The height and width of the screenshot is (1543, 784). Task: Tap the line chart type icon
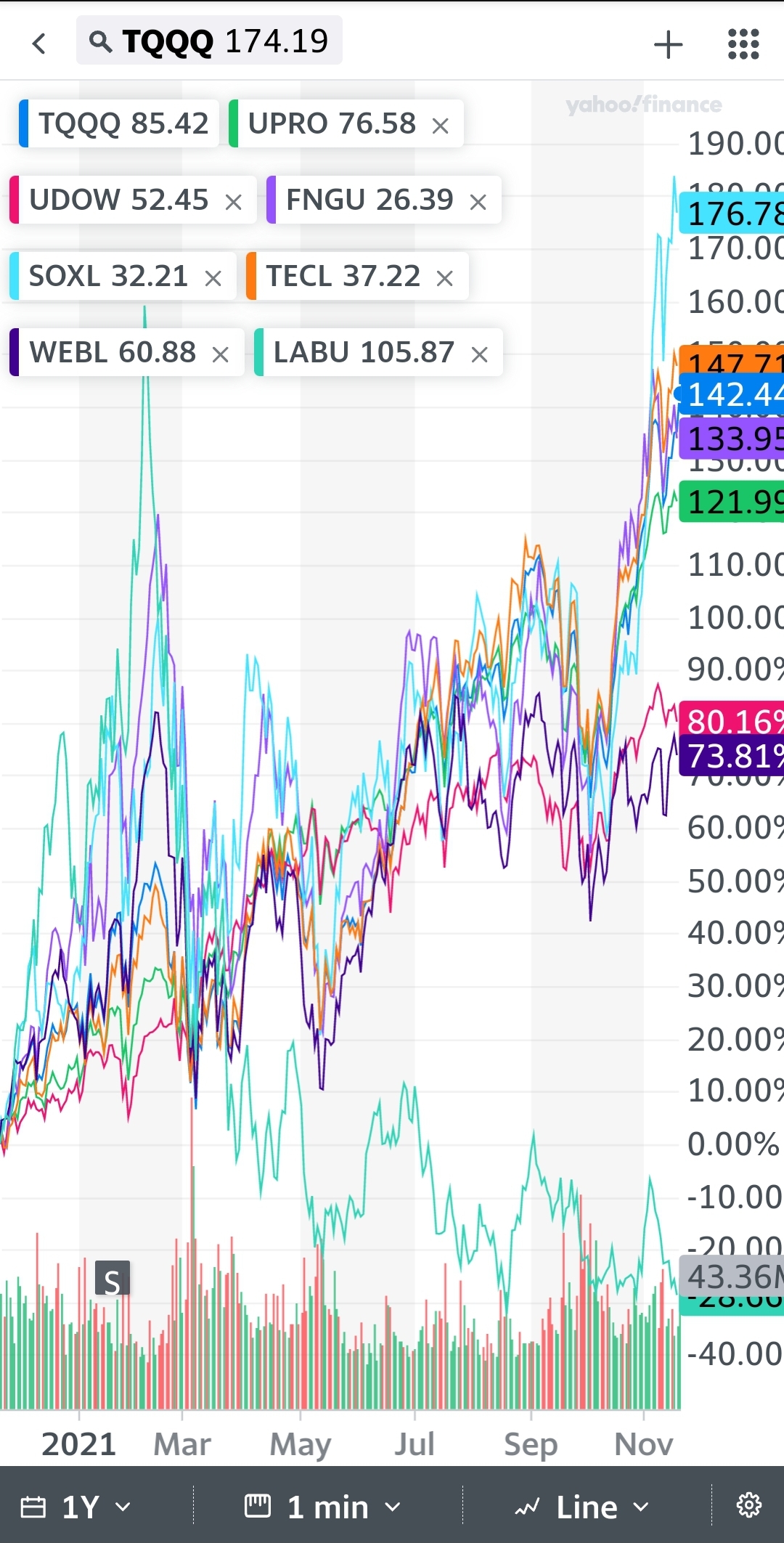(x=527, y=1507)
